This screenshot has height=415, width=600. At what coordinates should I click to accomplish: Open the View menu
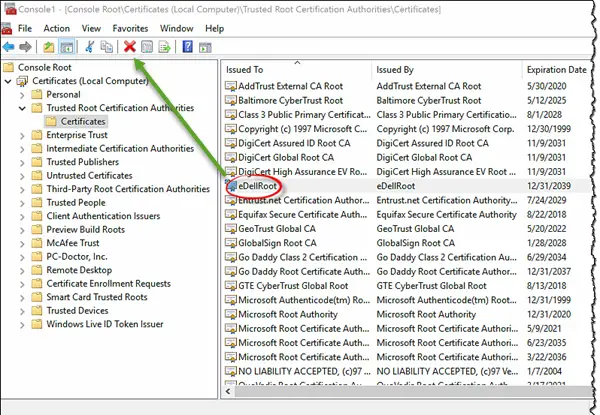click(91, 29)
